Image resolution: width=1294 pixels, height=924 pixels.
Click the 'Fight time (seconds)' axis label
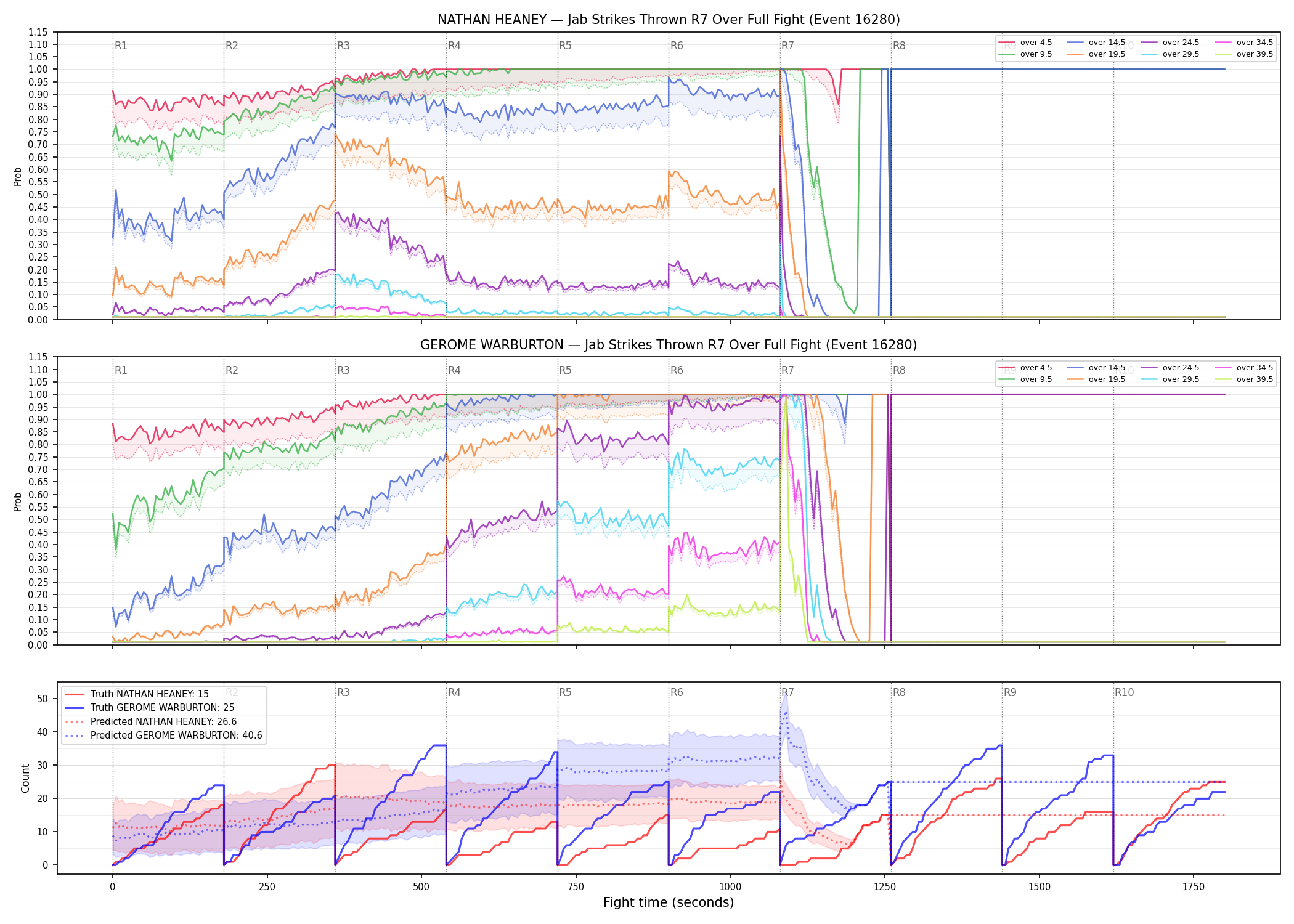click(669, 902)
